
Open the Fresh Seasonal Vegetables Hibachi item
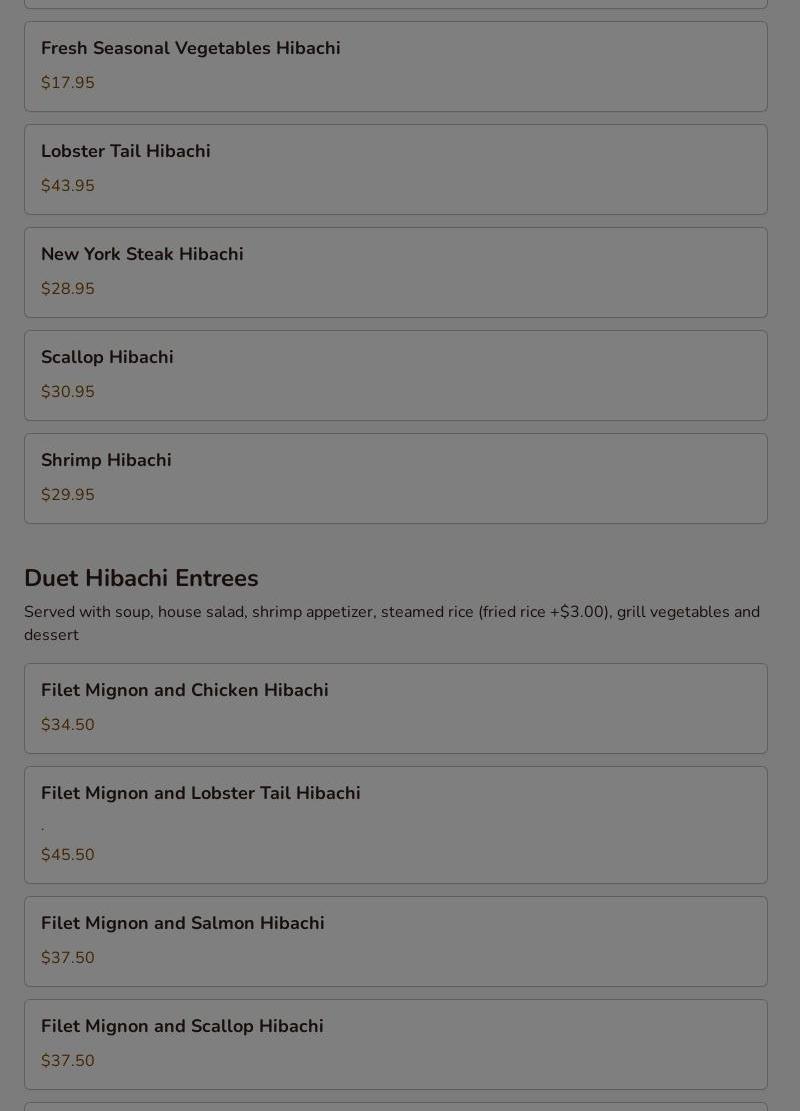pyautogui.click(x=191, y=48)
